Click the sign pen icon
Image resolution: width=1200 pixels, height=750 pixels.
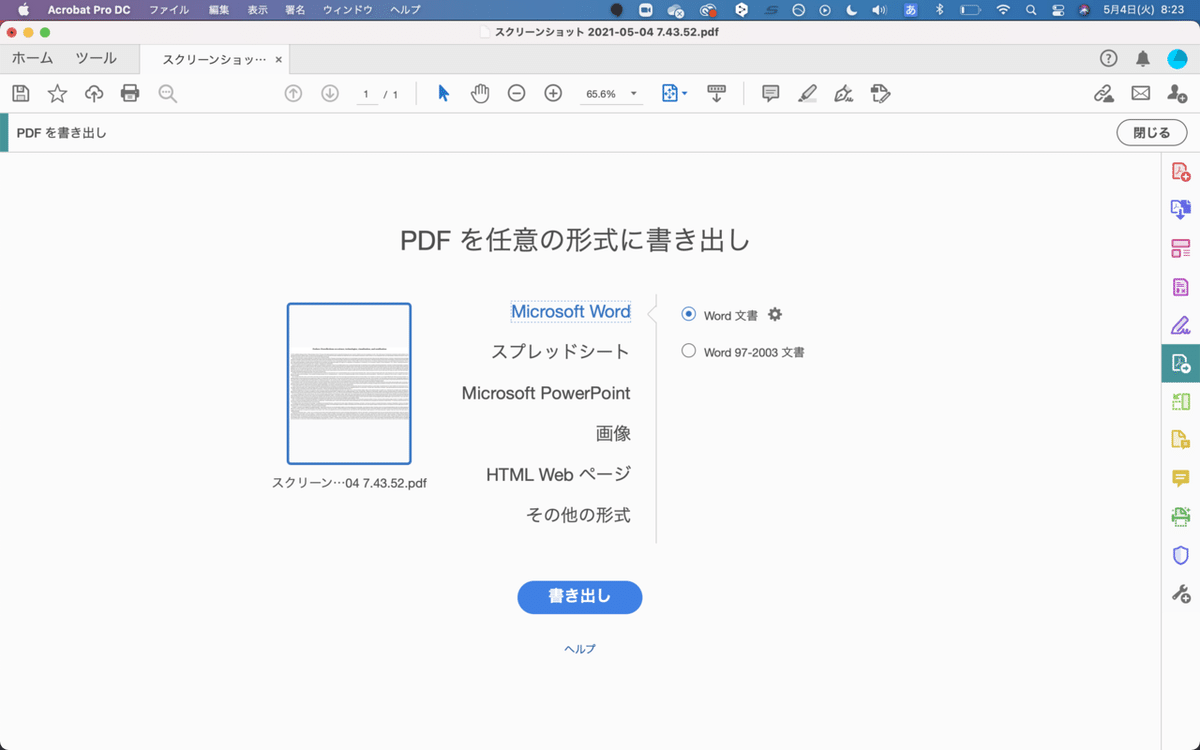pyautogui.click(x=844, y=93)
